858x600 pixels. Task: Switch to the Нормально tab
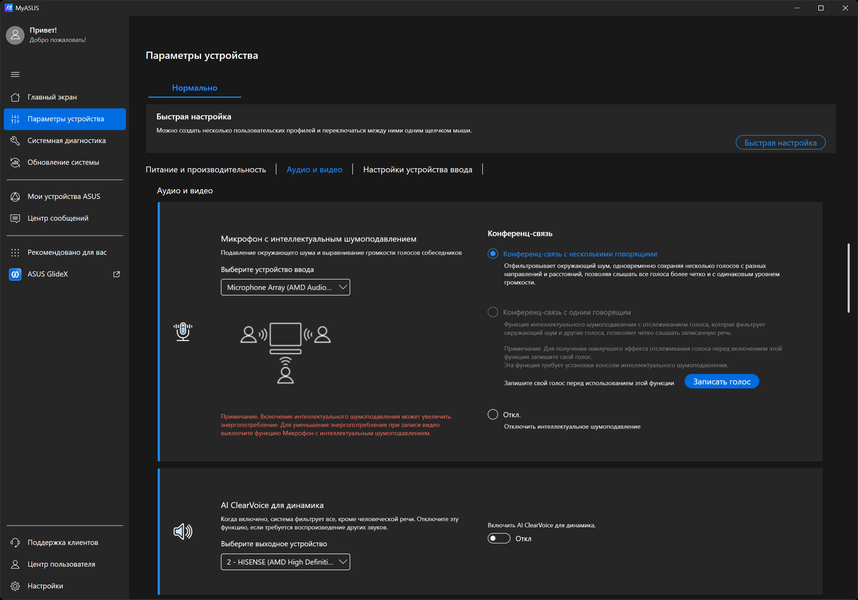click(x=194, y=88)
